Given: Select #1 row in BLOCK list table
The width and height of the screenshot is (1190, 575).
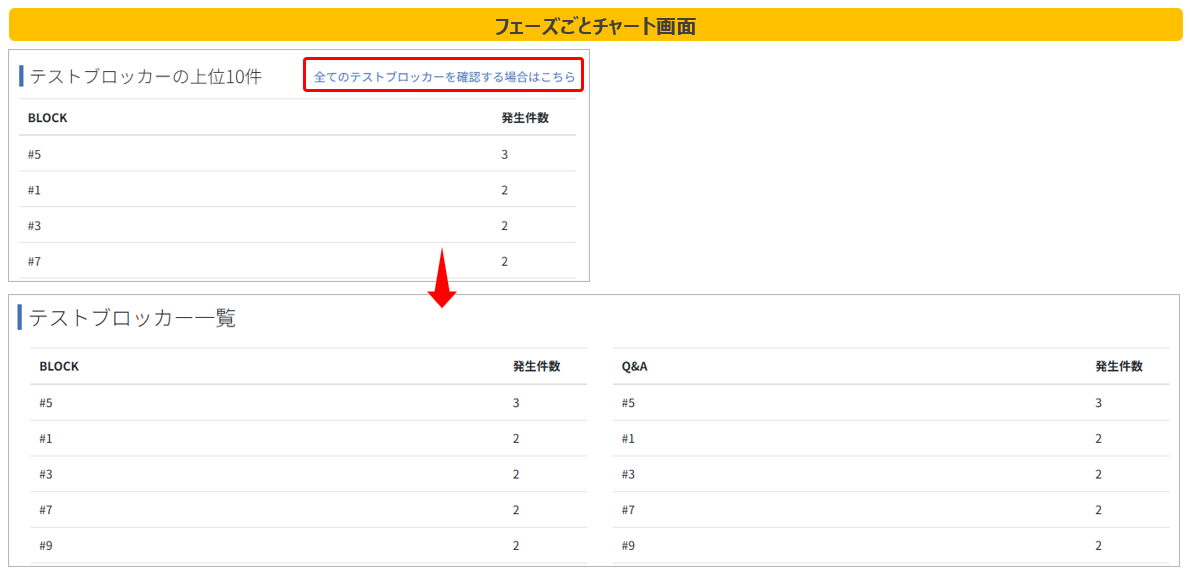Looking at the screenshot, I should [x=309, y=438].
